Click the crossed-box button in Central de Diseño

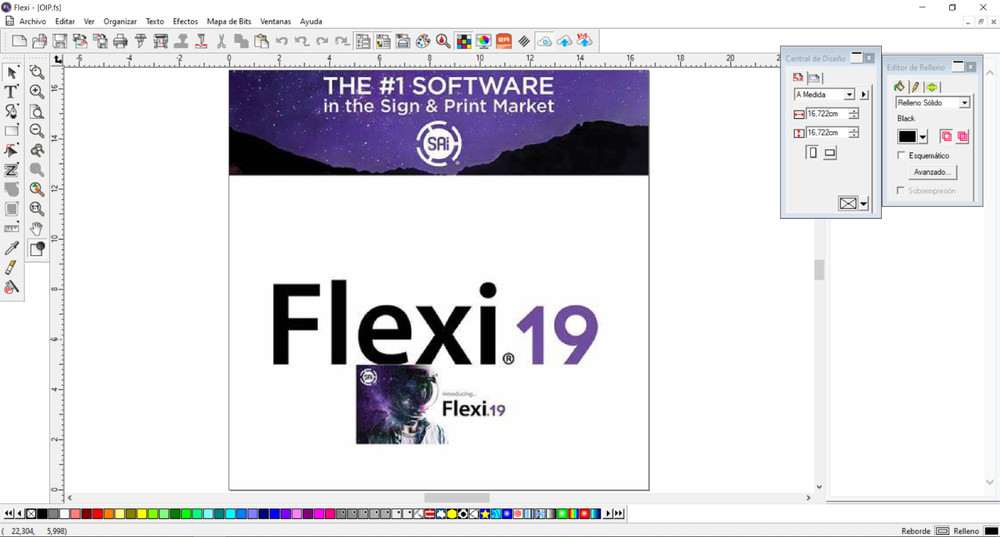(848, 204)
